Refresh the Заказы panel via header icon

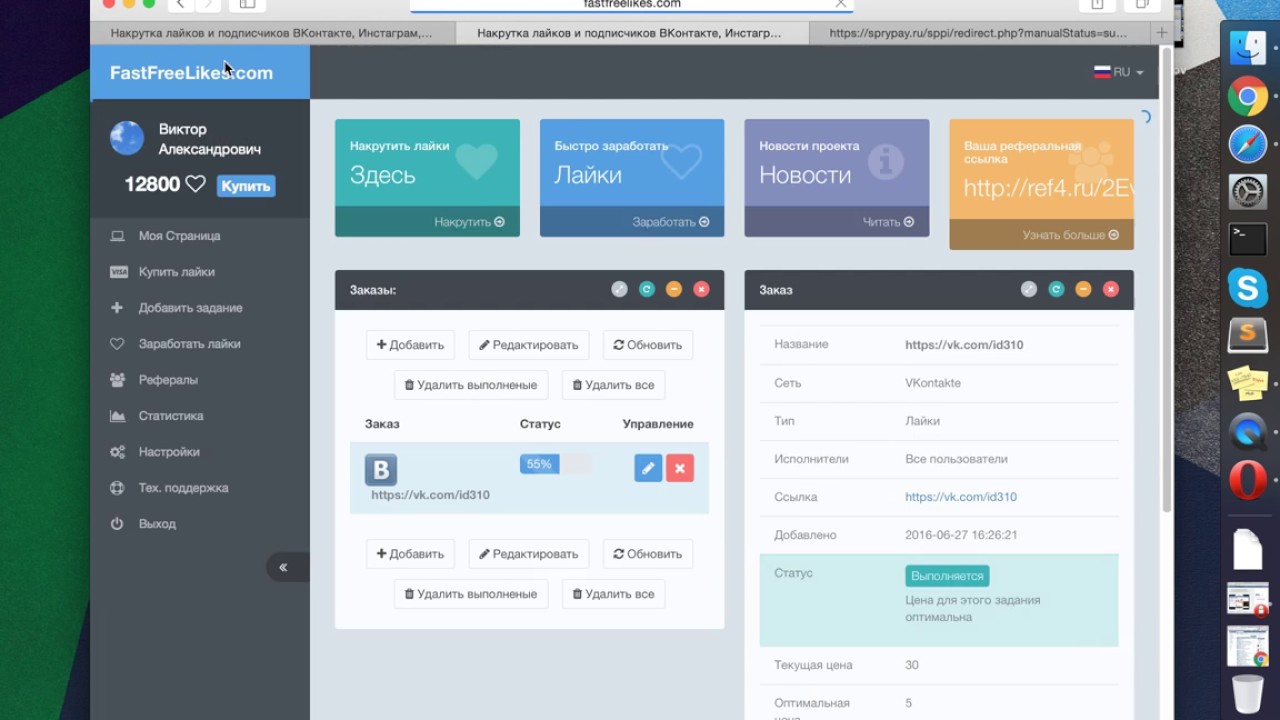(x=647, y=289)
